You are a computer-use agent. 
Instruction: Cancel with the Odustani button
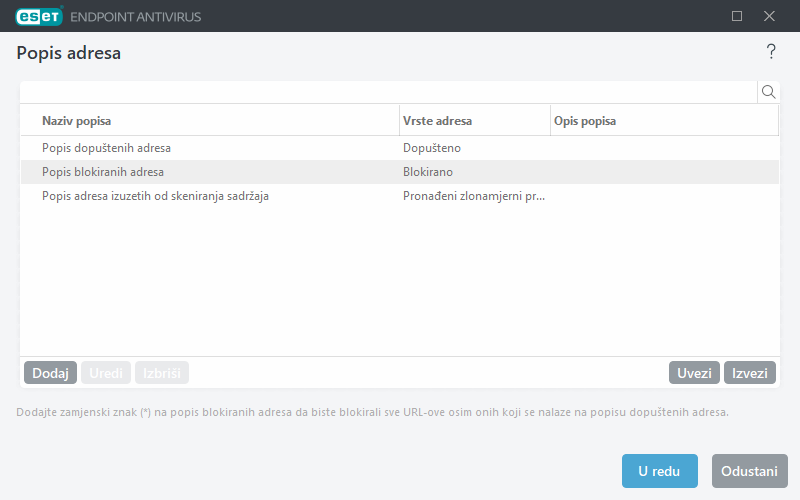pos(749,471)
